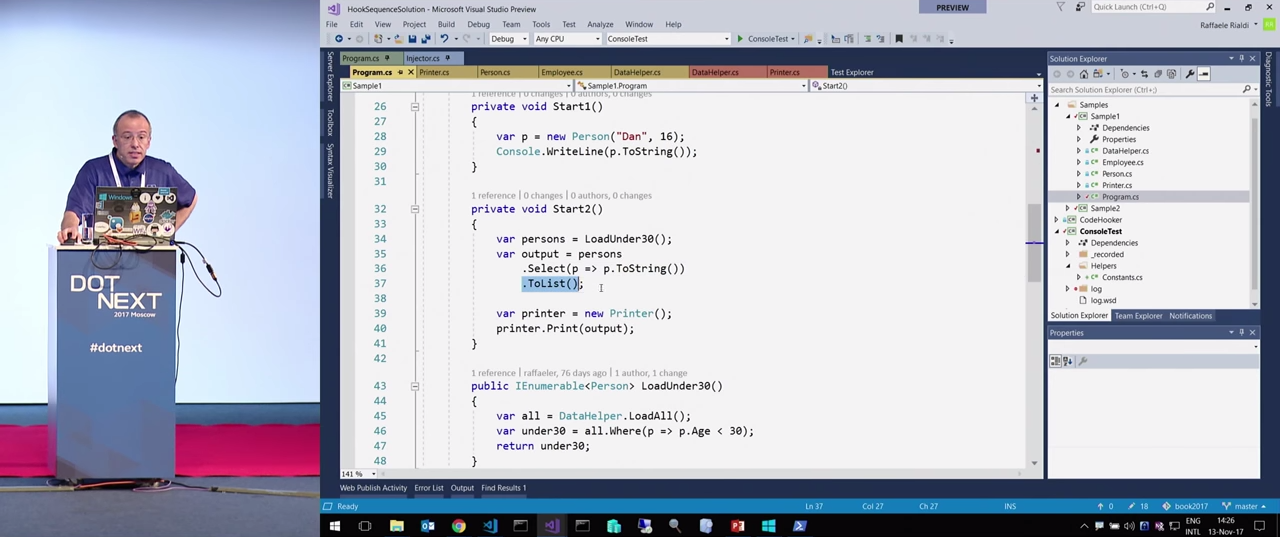Open Visual Studio Code from the taskbar
The width and height of the screenshot is (1280, 537).
(490, 526)
